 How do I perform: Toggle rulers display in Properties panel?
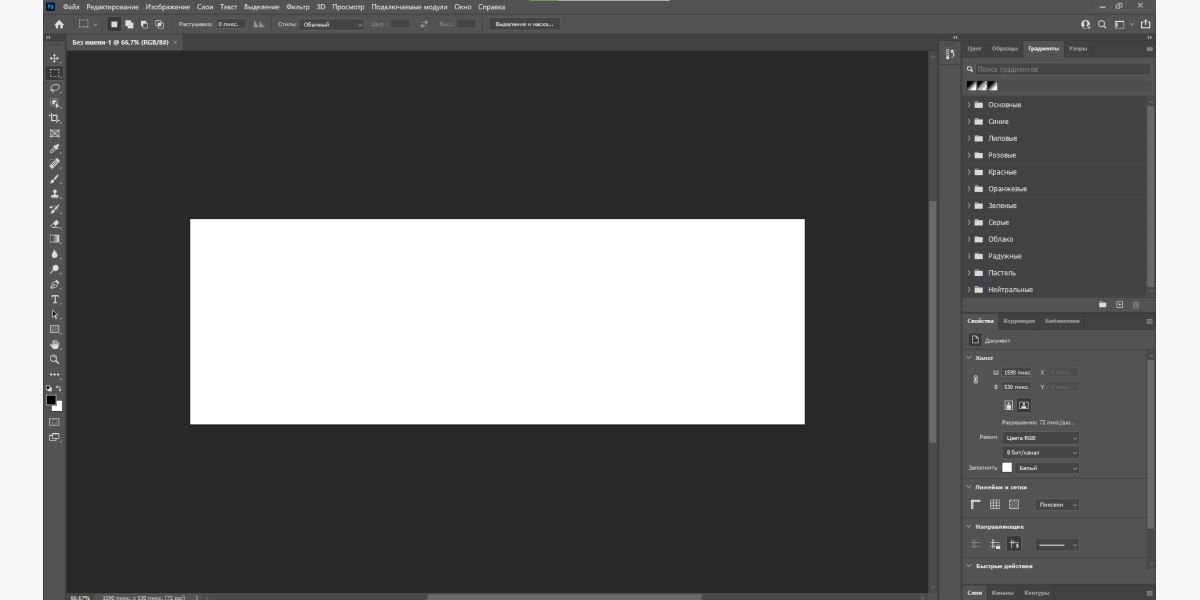(x=976, y=504)
